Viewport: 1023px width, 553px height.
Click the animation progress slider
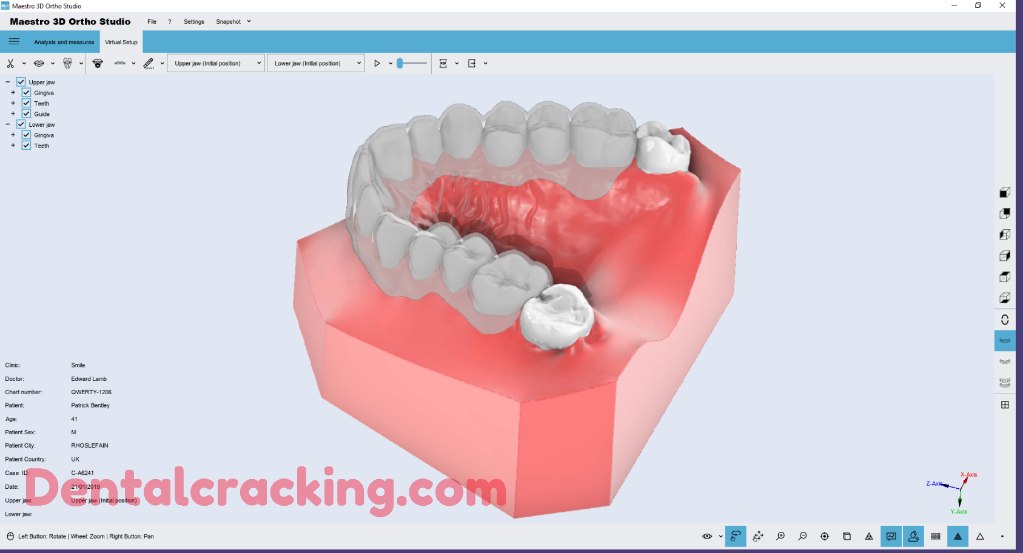click(x=411, y=63)
